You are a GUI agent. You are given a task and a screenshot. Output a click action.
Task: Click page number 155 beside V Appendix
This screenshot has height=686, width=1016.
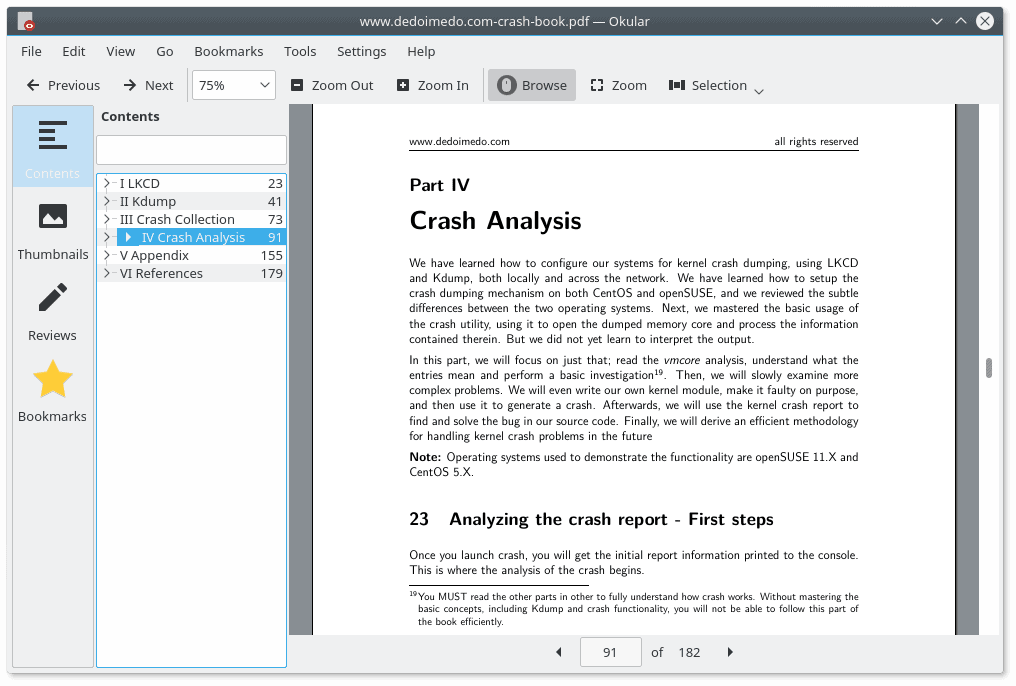(x=271, y=255)
